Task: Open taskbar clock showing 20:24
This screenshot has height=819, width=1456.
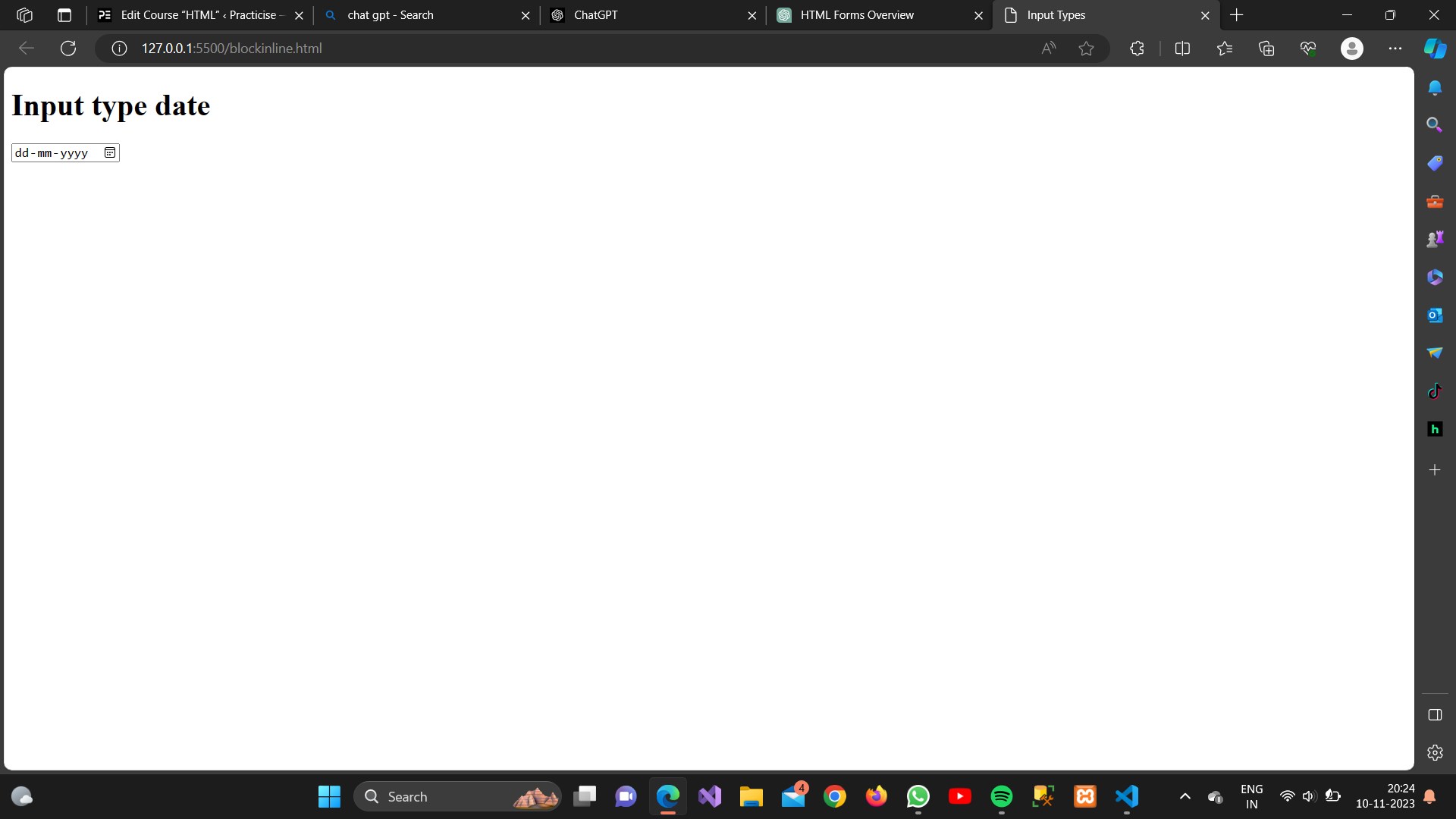Action: click(x=1385, y=797)
